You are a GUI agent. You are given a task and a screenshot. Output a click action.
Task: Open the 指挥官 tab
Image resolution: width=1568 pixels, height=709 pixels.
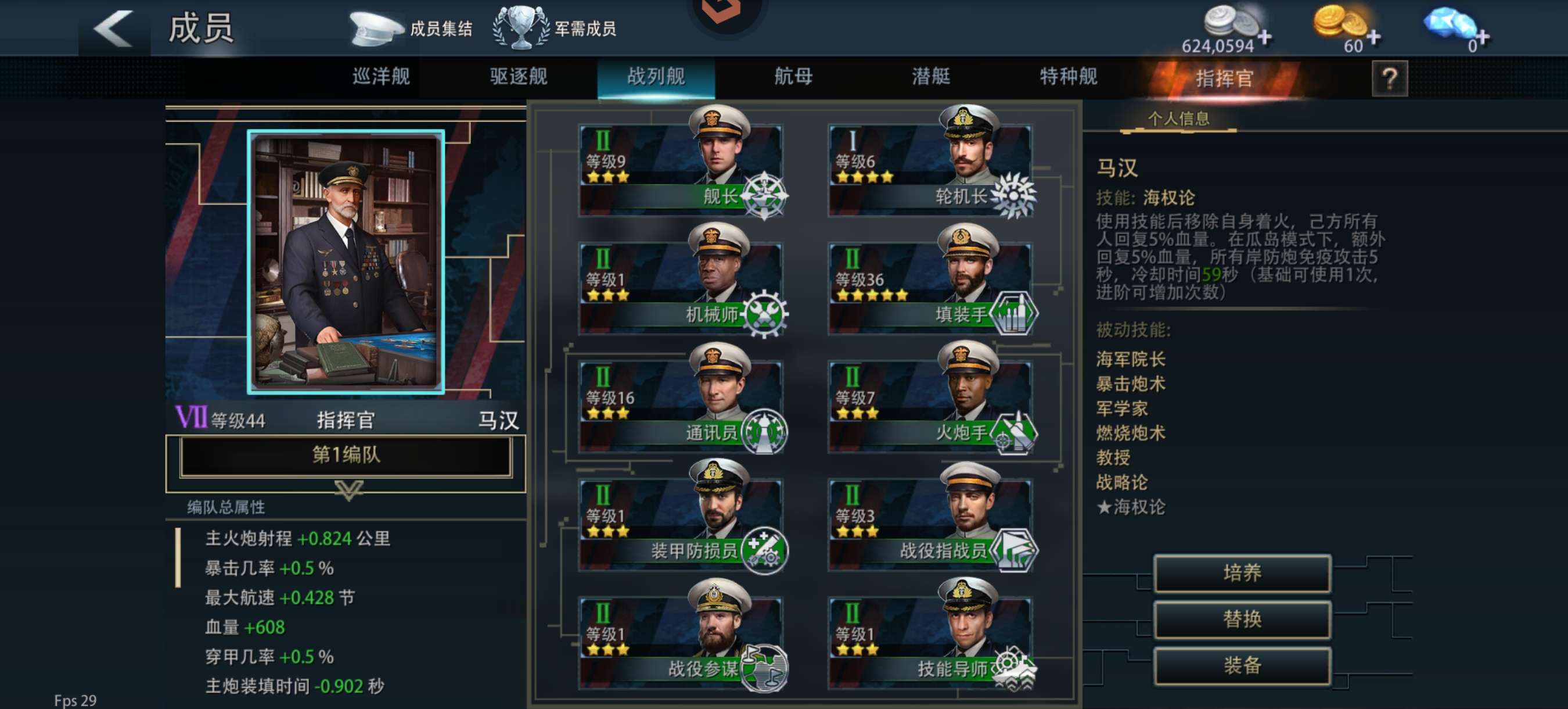pyautogui.click(x=1224, y=78)
